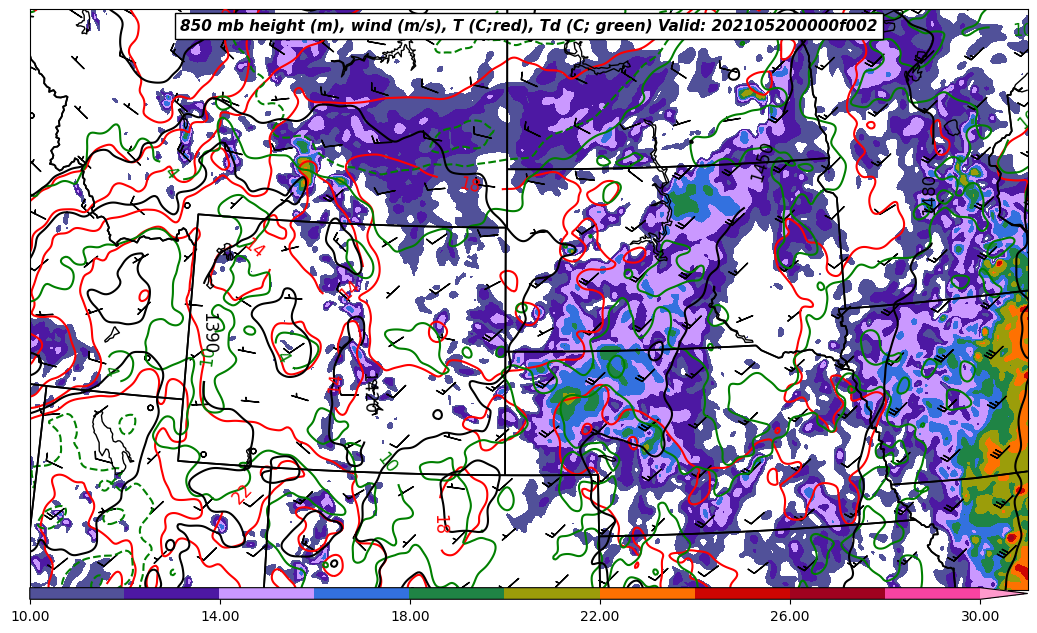Select the orange 22–24 colorbar segment
This screenshot has height=633, width=1037.
coord(647,593)
